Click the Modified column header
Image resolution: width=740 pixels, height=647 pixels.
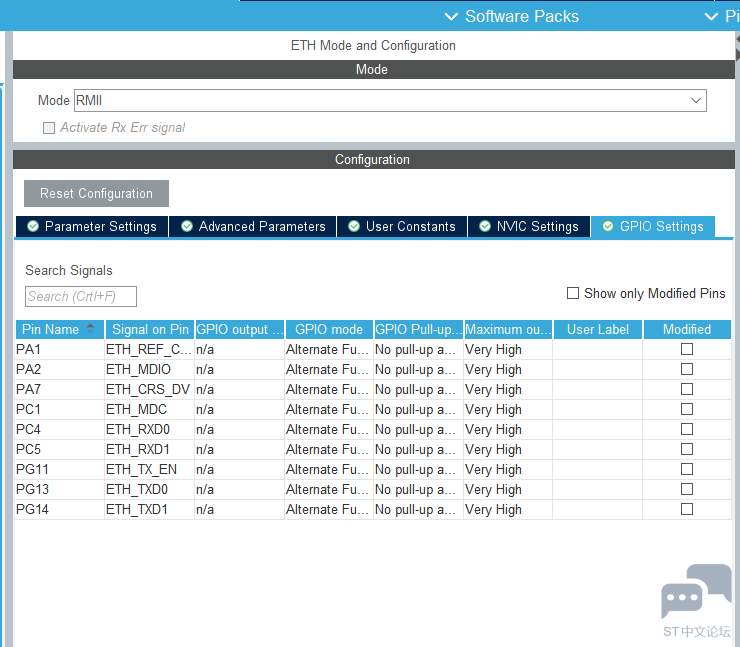[687, 329]
